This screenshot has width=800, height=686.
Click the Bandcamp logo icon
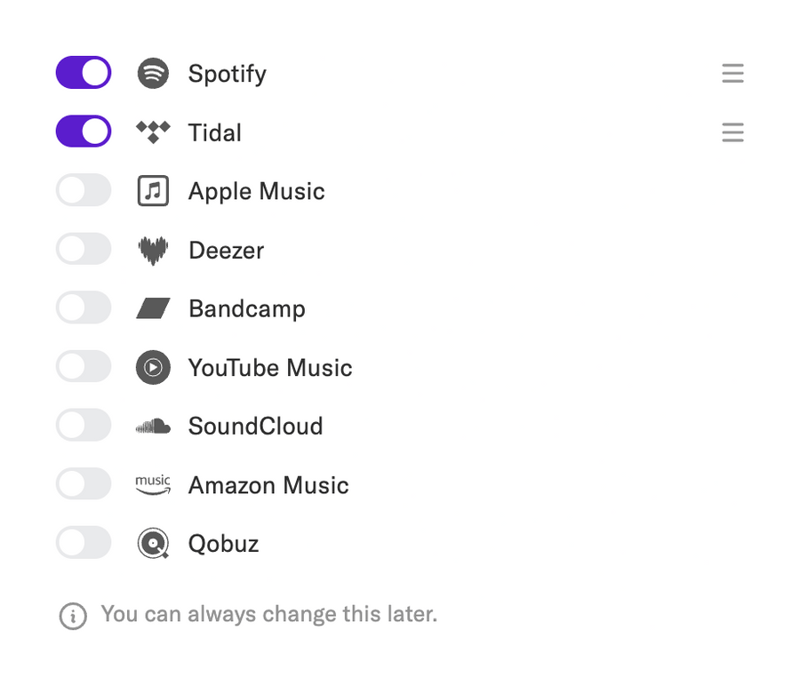point(152,308)
